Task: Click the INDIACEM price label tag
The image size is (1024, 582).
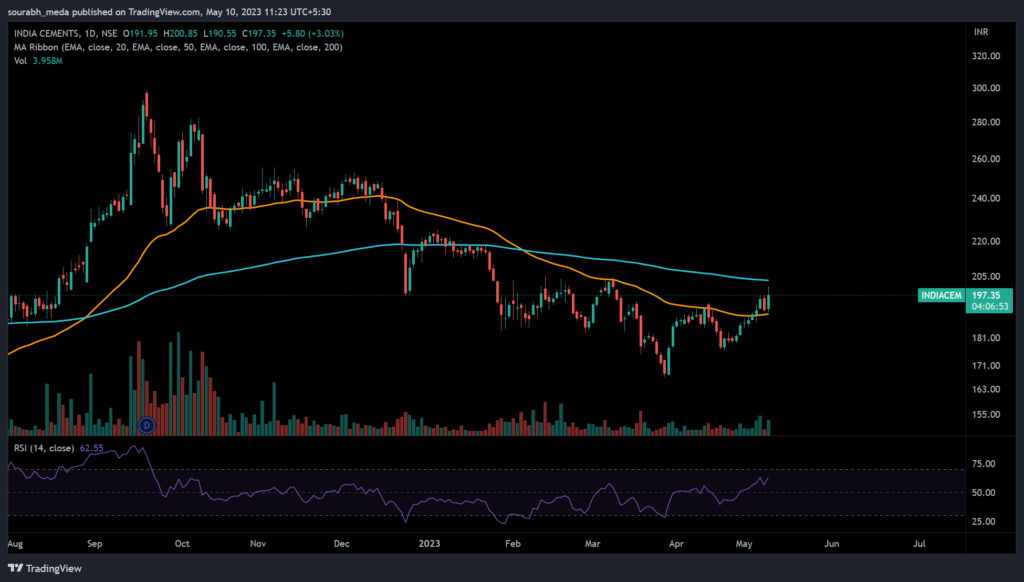Action: [941, 295]
